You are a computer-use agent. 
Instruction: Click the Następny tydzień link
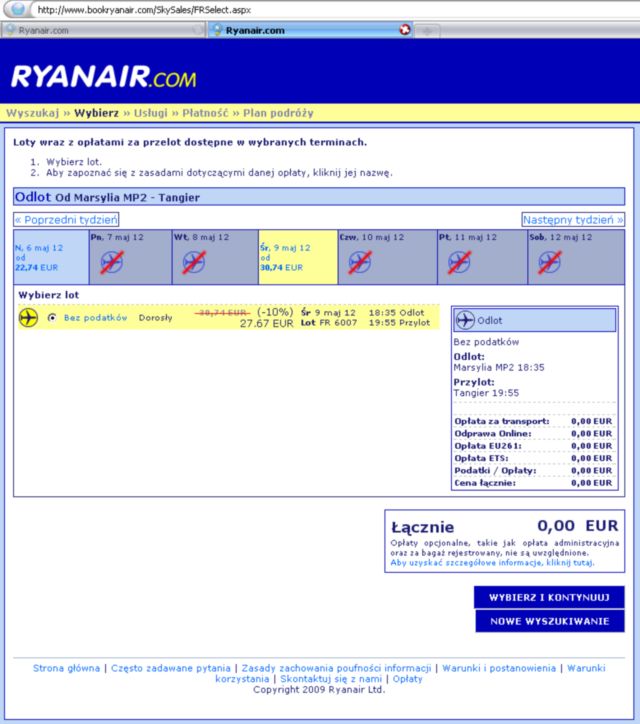pos(573,220)
